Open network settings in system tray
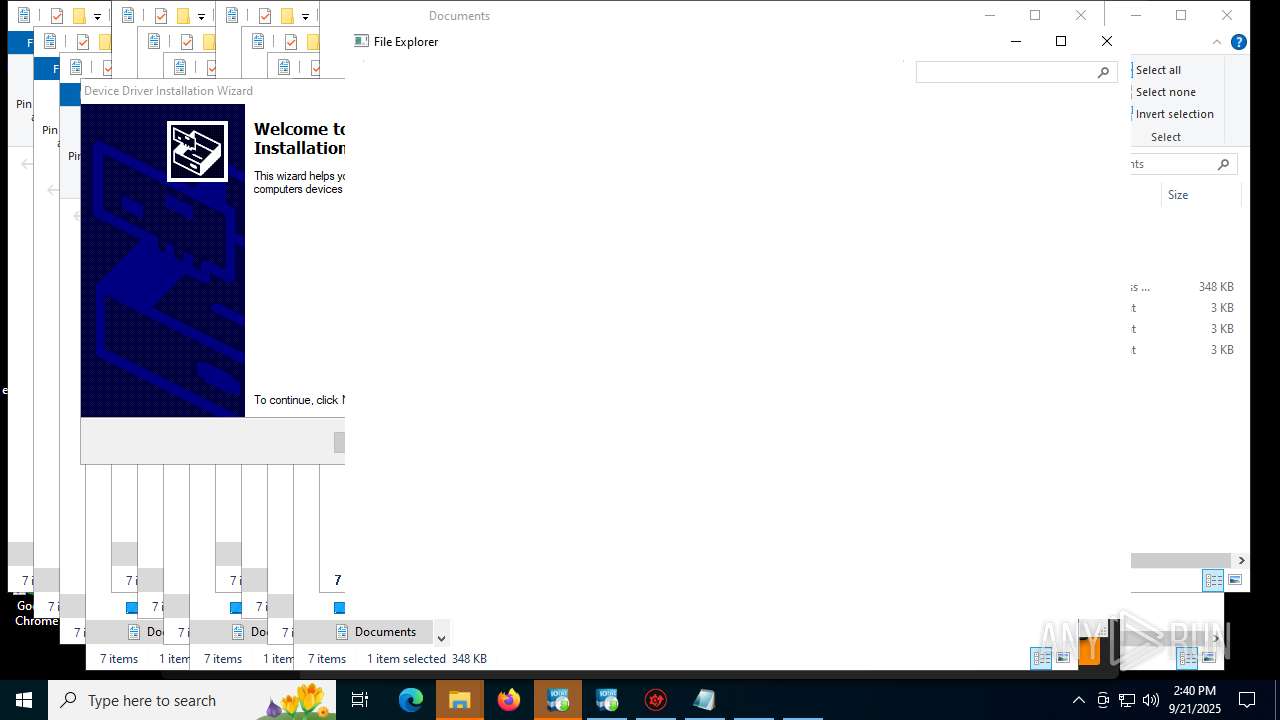The width and height of the screenshot is (1280, 720). [x=1127, y=700]
